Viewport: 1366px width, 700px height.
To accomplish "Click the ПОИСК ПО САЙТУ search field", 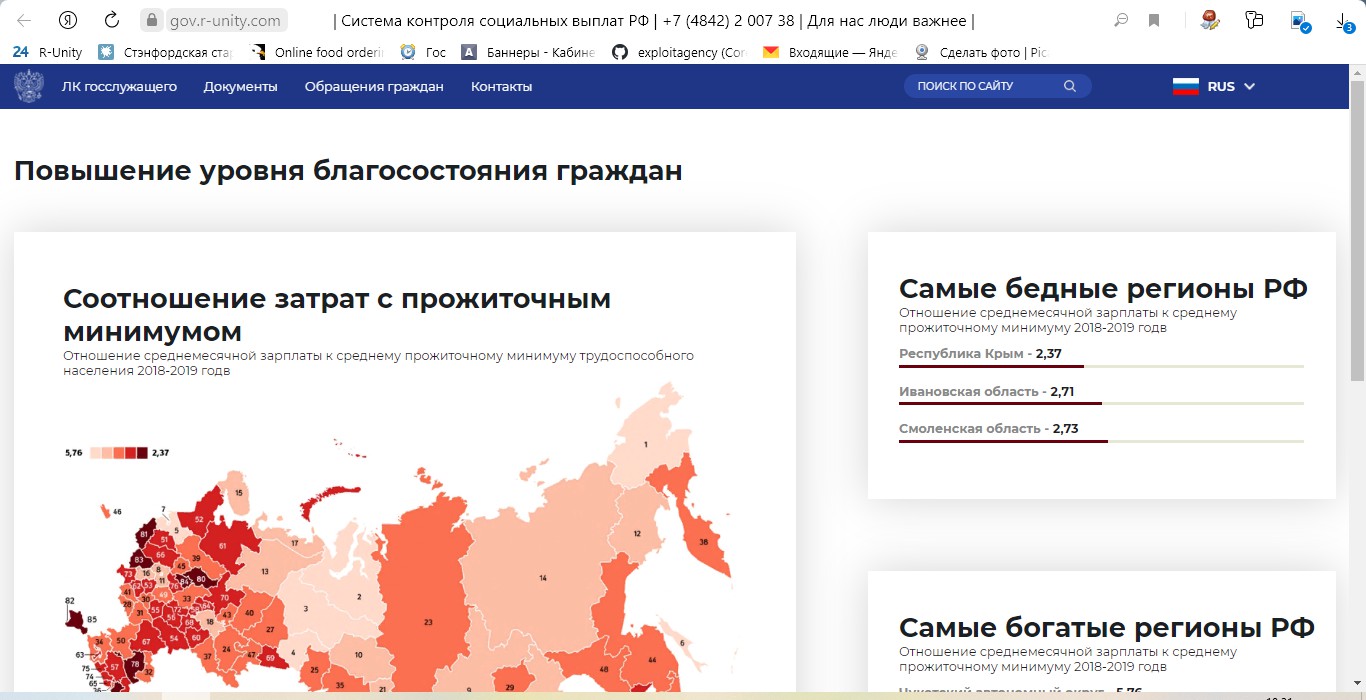I will [x=997, y=86].
